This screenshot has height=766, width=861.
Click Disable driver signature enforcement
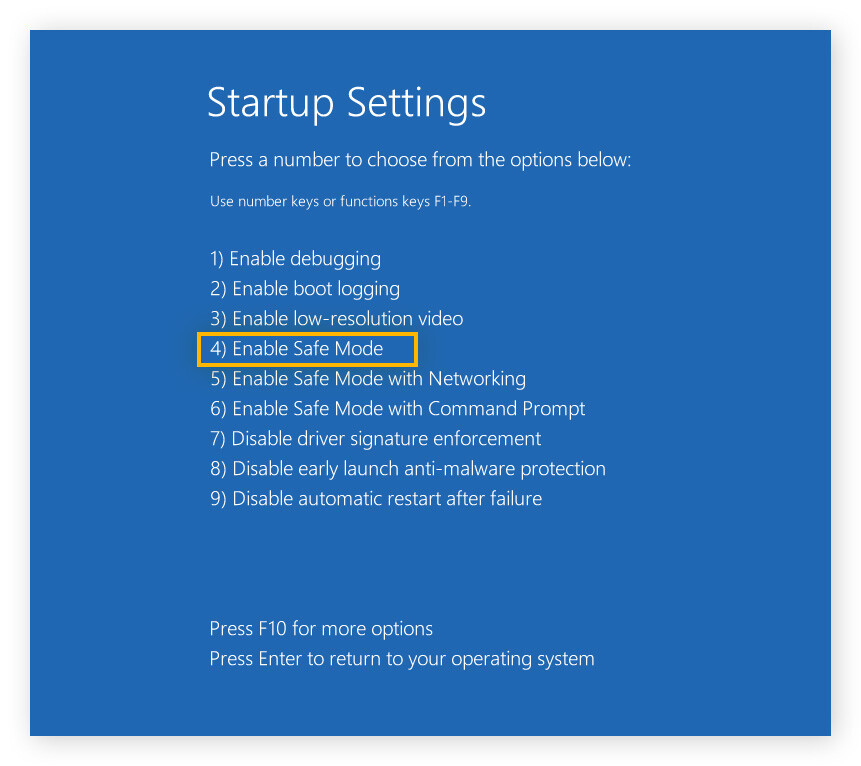pos(375,439)
